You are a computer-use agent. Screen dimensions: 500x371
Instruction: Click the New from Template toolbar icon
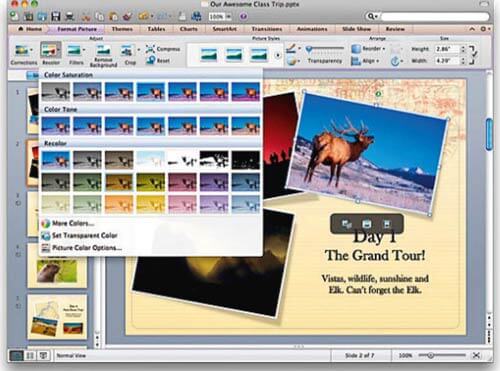[29, 16]
